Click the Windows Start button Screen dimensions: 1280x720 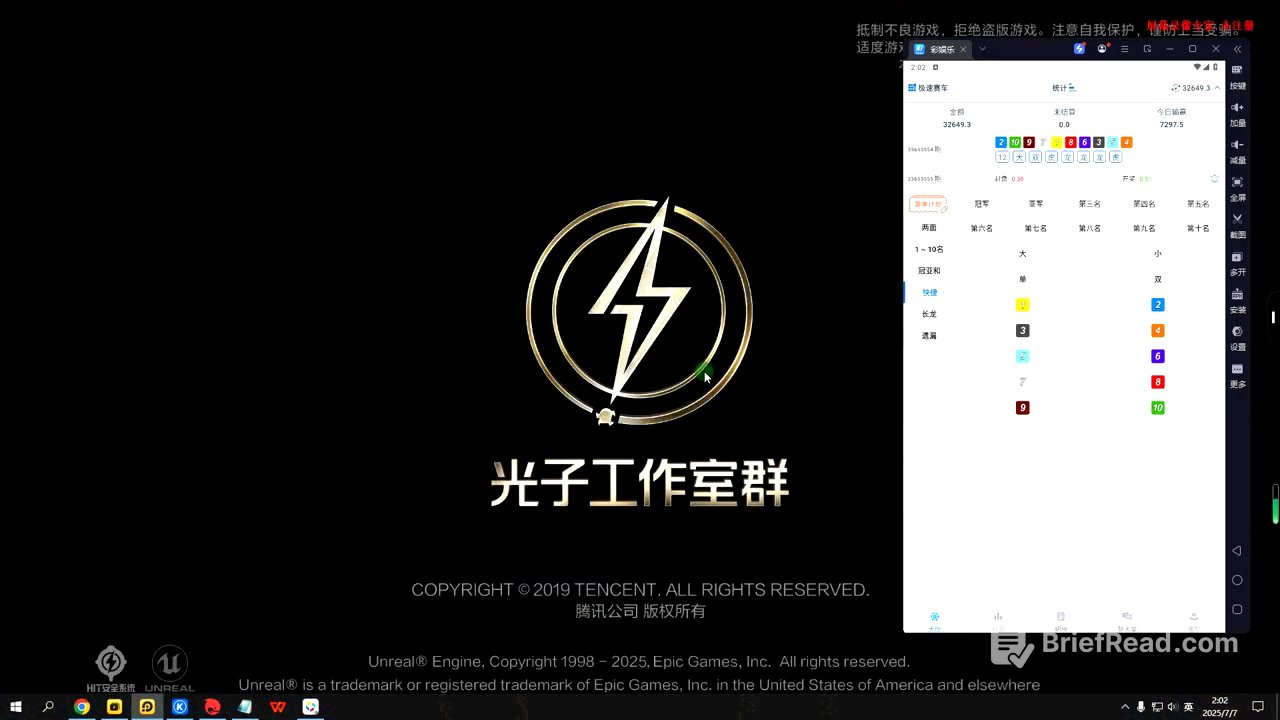[x=16, y=707]
